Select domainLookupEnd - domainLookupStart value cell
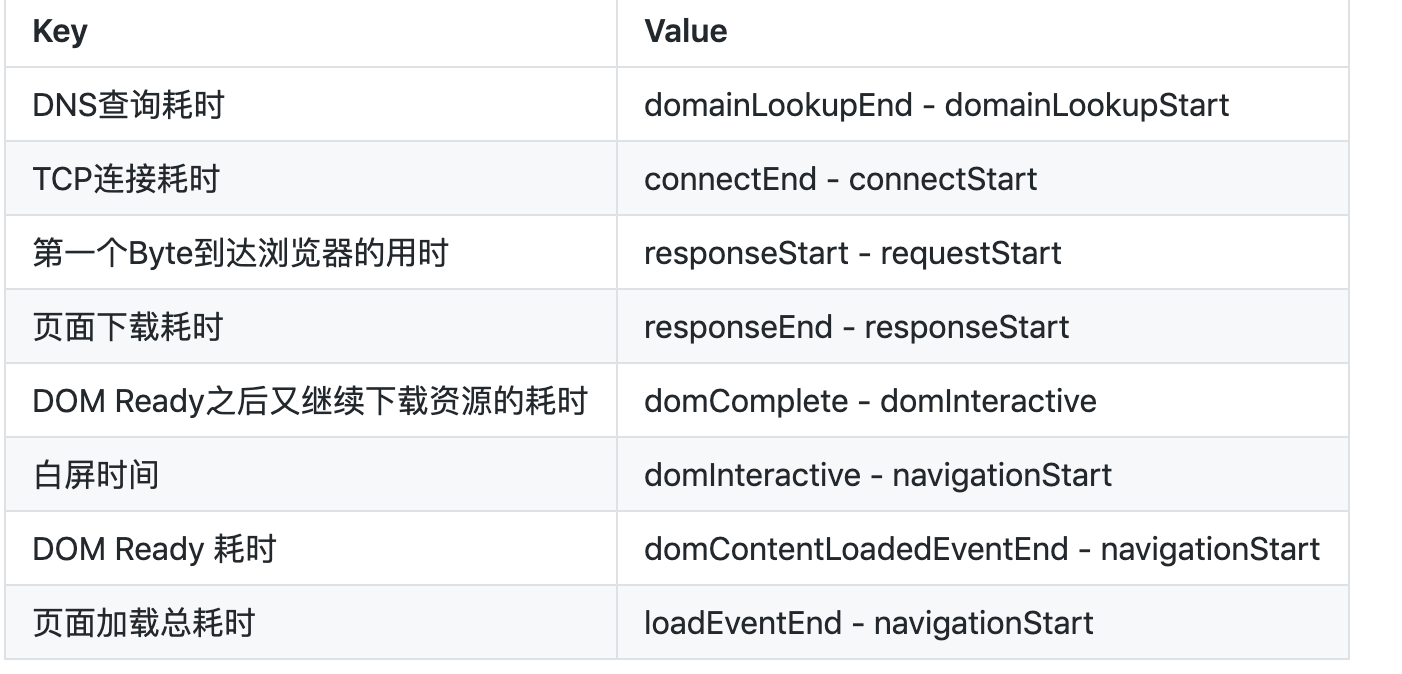 pos(982,104)
